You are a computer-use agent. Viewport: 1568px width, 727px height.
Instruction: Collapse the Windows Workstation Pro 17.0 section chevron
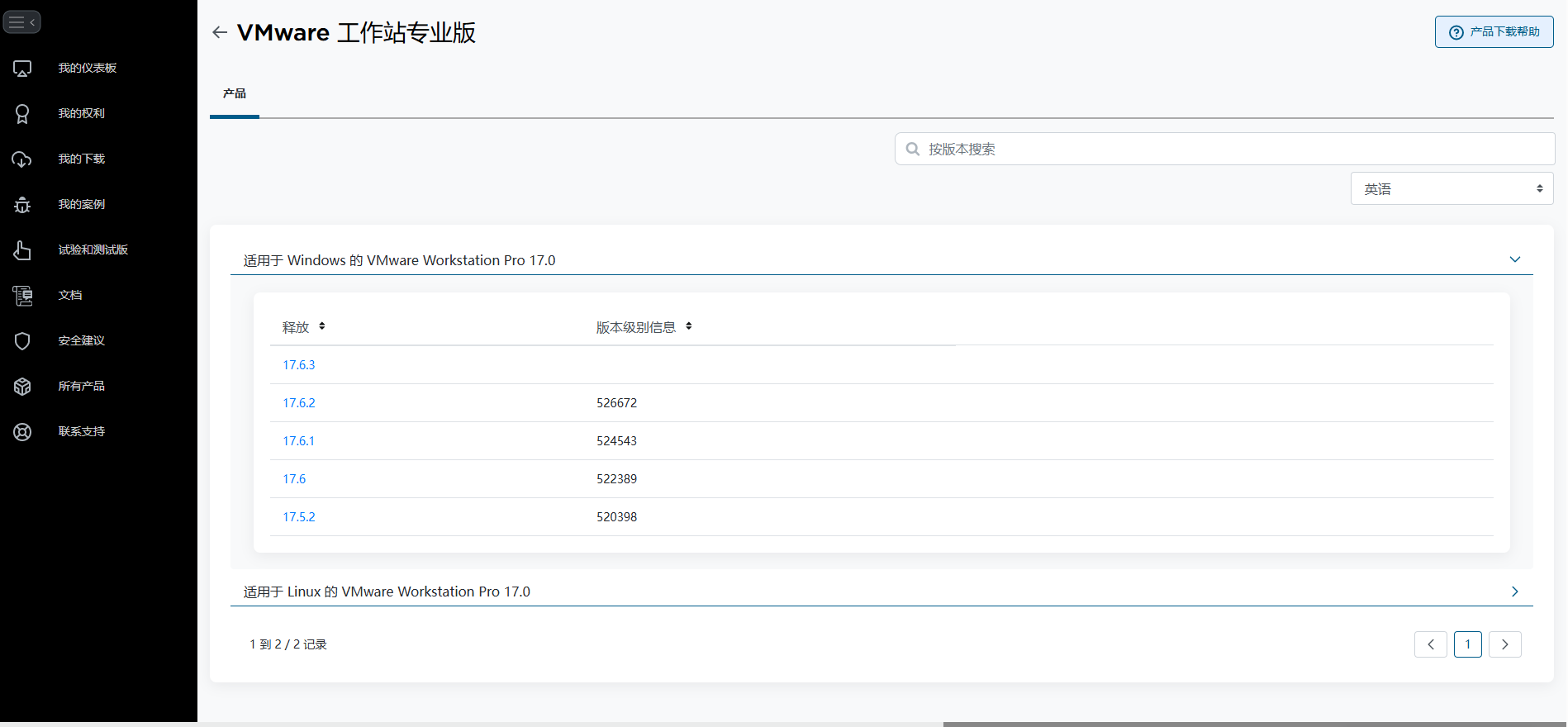point(1515,259)
